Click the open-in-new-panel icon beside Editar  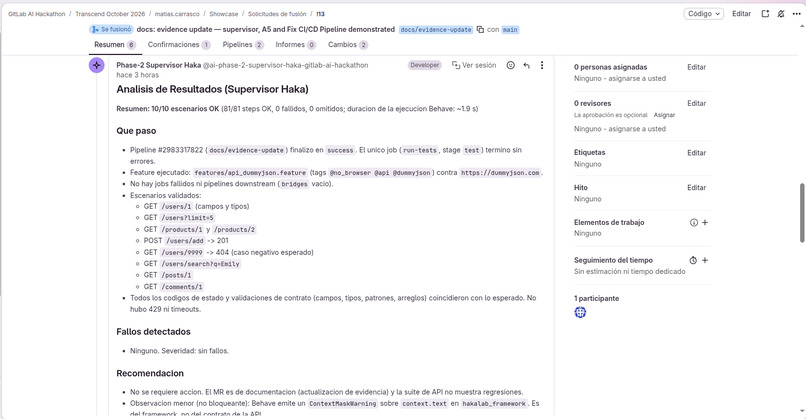tap(765, 14)
